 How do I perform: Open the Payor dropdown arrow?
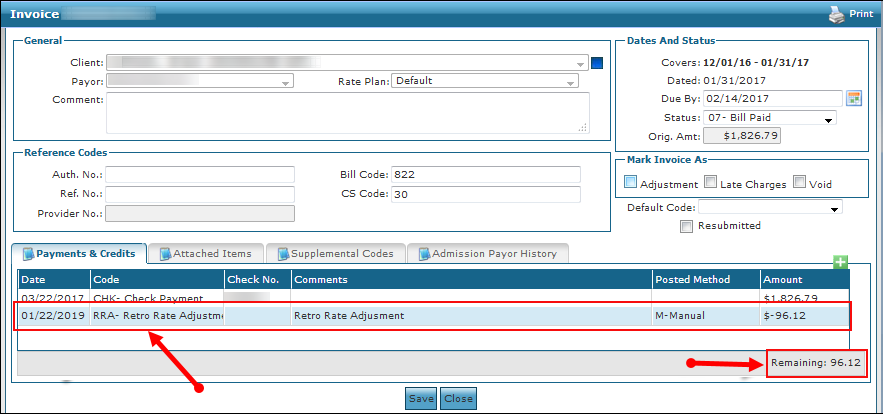[286, 82]
